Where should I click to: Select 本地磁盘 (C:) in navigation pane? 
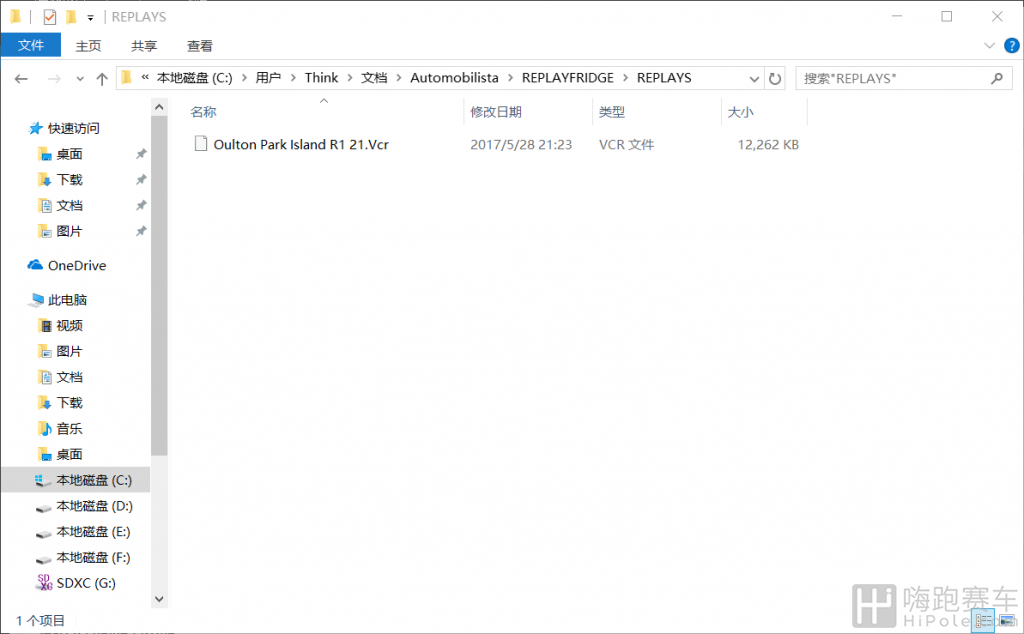93,480
